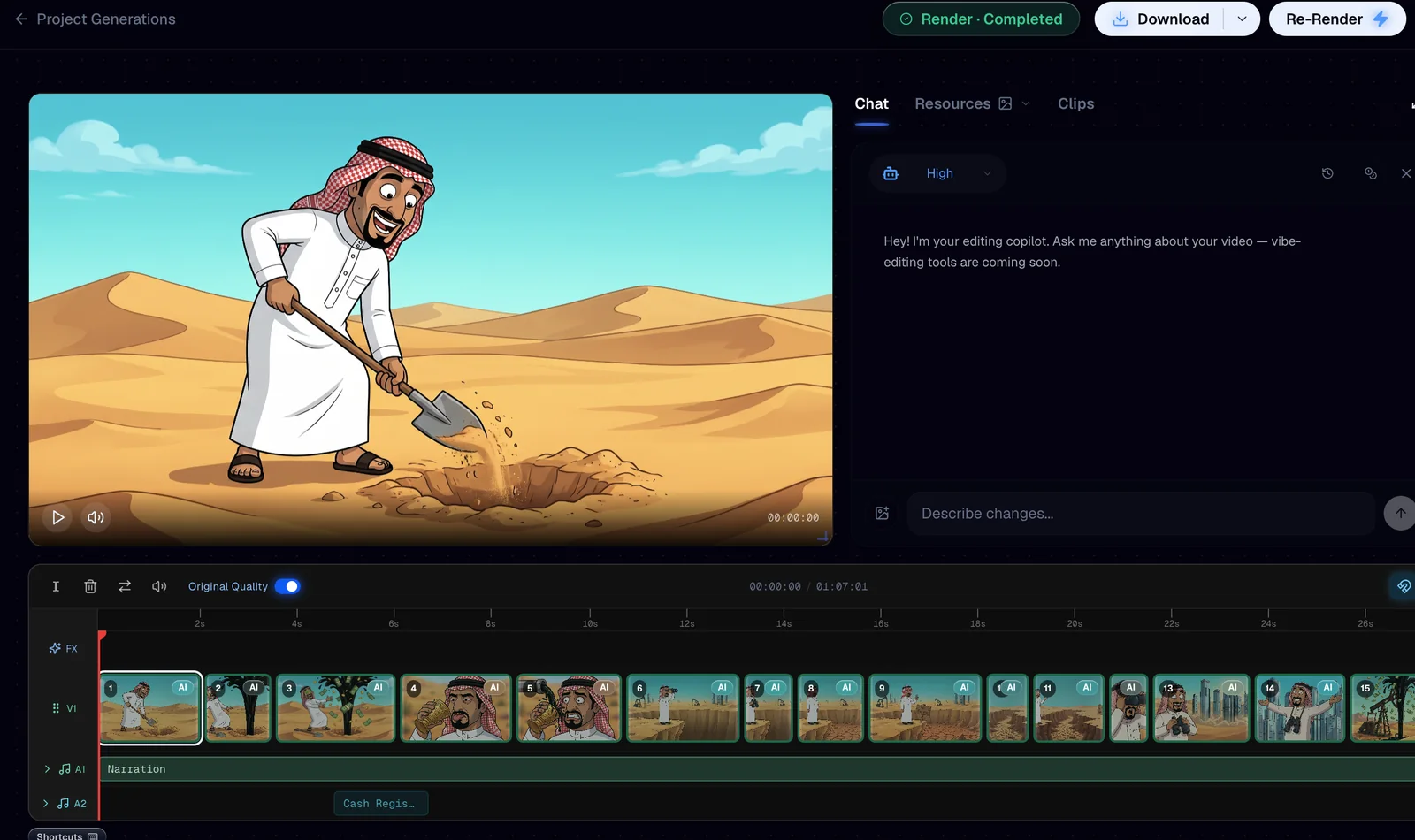Select clip 6 thumbnail in timeline
Image resolution: width=1415 pixels, height=840 pixels.
click(x=683, y=709)
